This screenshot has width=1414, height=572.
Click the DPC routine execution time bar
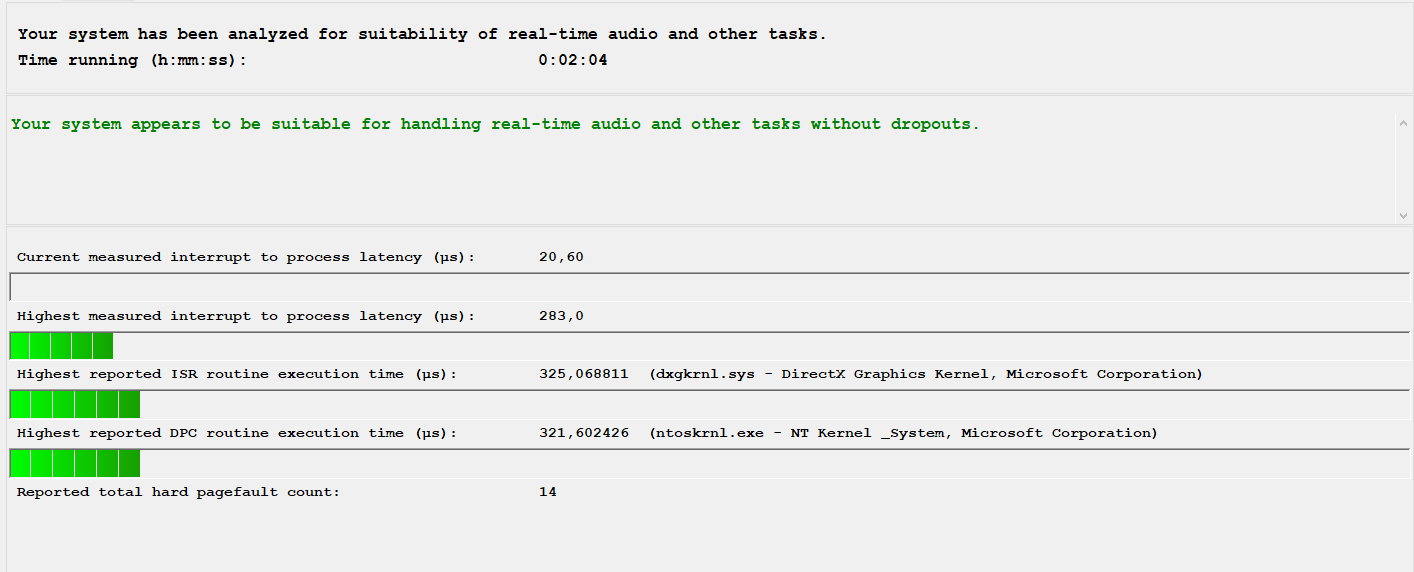coord(75,463)
